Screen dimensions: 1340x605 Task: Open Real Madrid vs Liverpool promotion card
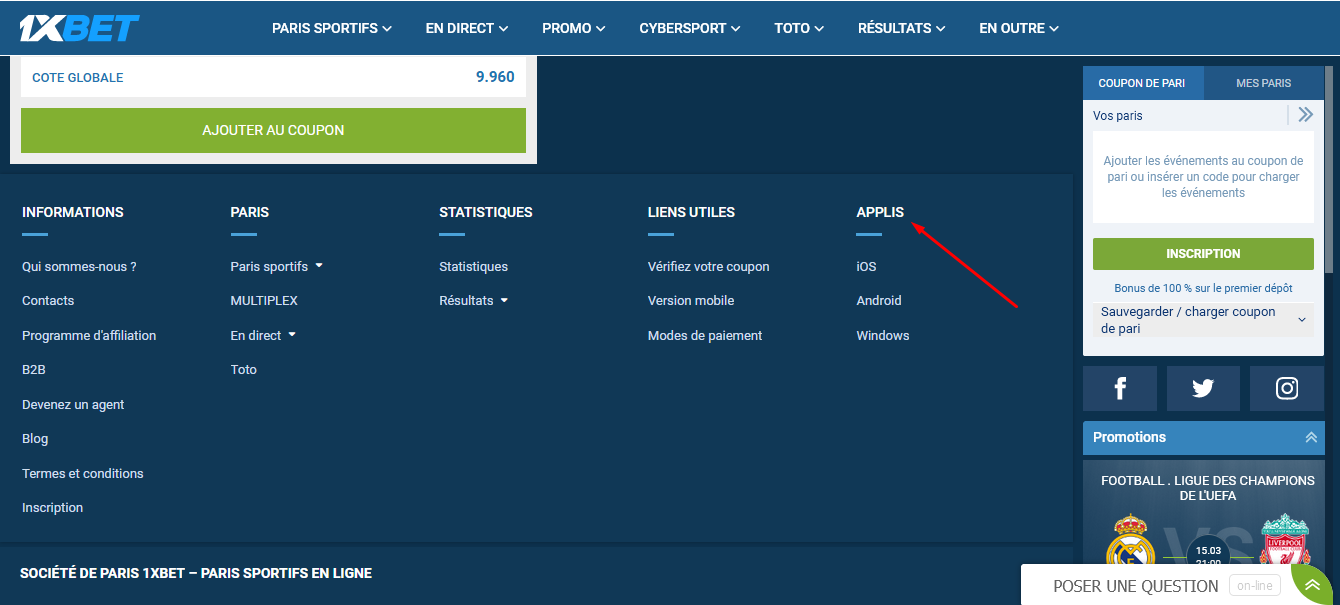tap(1203, 515)
